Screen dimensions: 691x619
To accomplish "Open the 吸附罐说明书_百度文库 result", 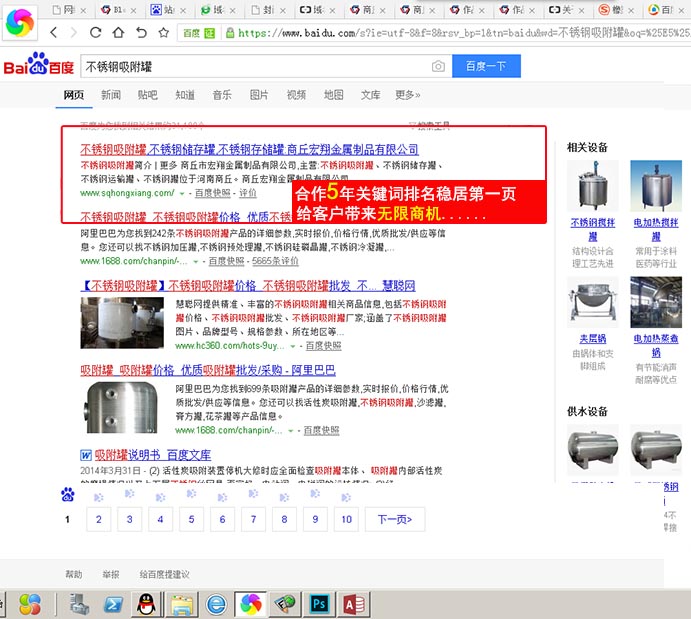I will coord(152,455).
